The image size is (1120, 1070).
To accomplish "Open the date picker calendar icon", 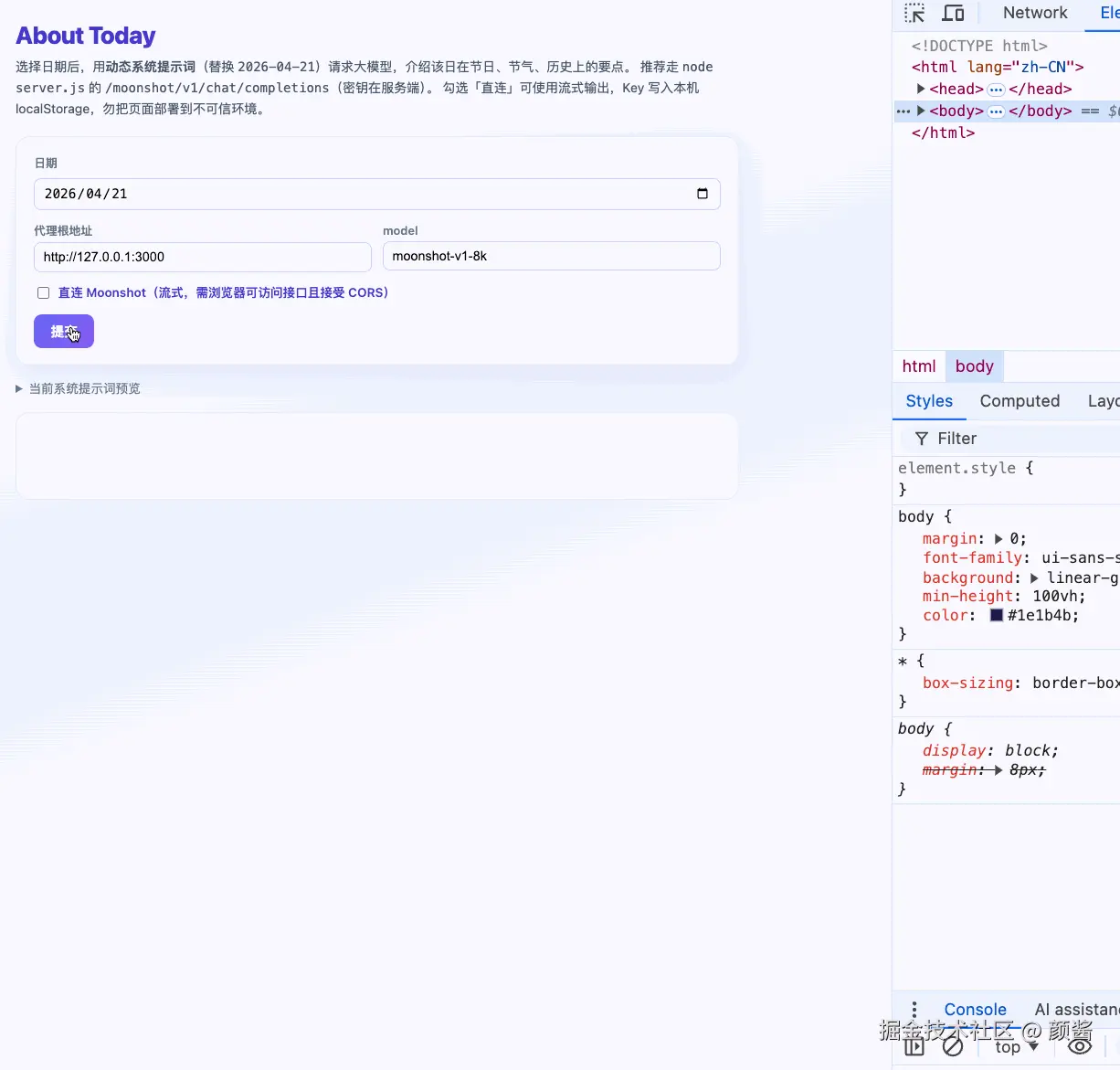I will coord(703,194).
